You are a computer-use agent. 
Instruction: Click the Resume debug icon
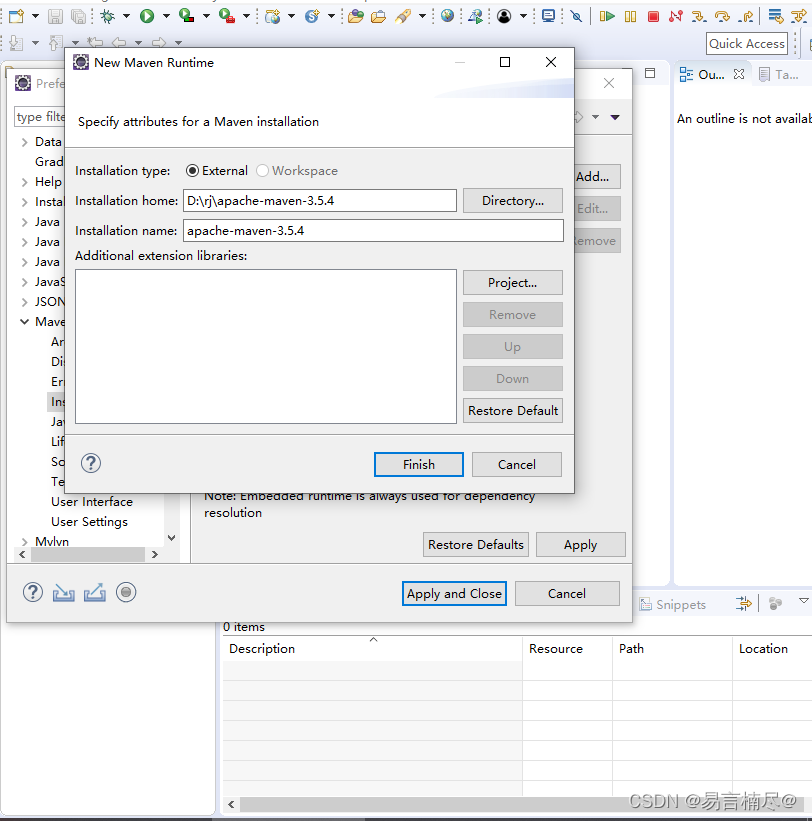607,17
